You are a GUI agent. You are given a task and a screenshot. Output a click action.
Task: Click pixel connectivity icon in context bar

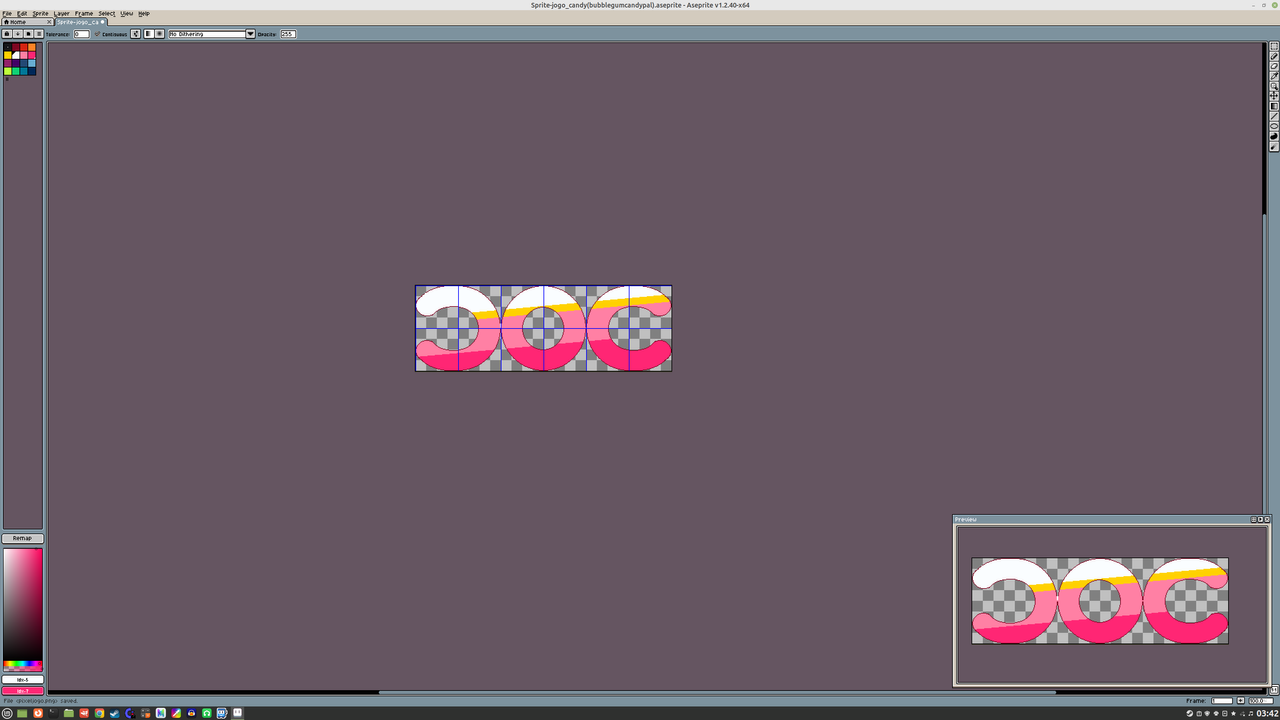135,34
